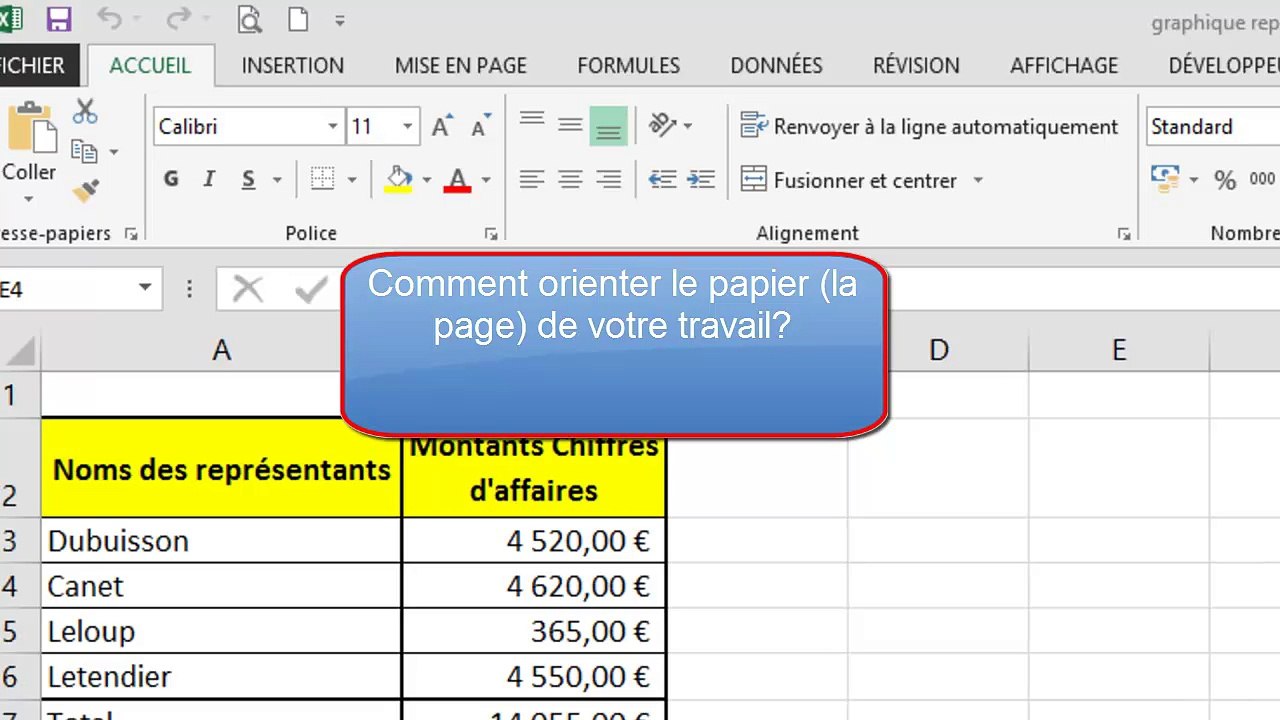The image size is (1280, 720).
Task: Click the Borders icon
Action: (x=322, y=180)
